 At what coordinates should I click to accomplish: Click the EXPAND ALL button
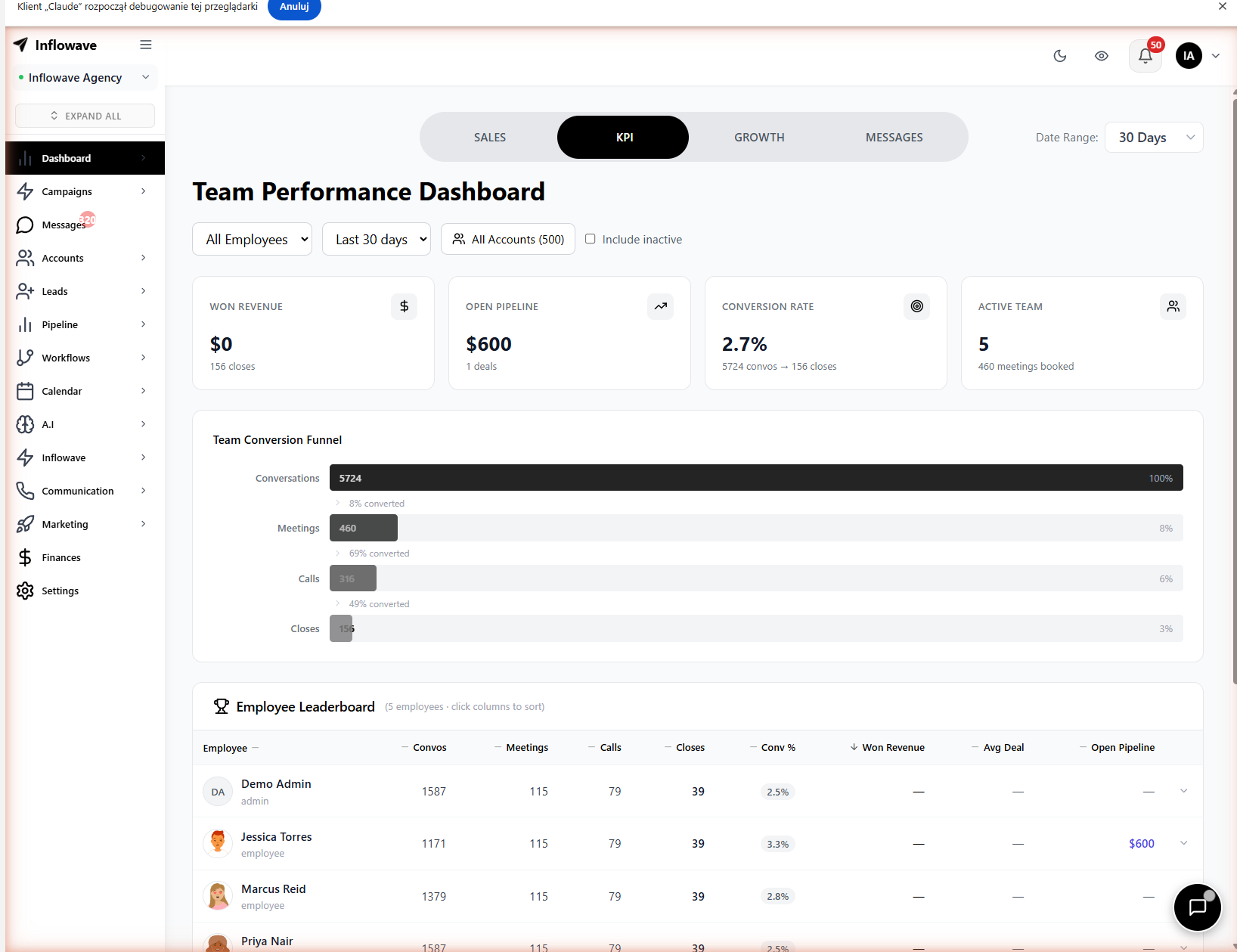[84, 116]
